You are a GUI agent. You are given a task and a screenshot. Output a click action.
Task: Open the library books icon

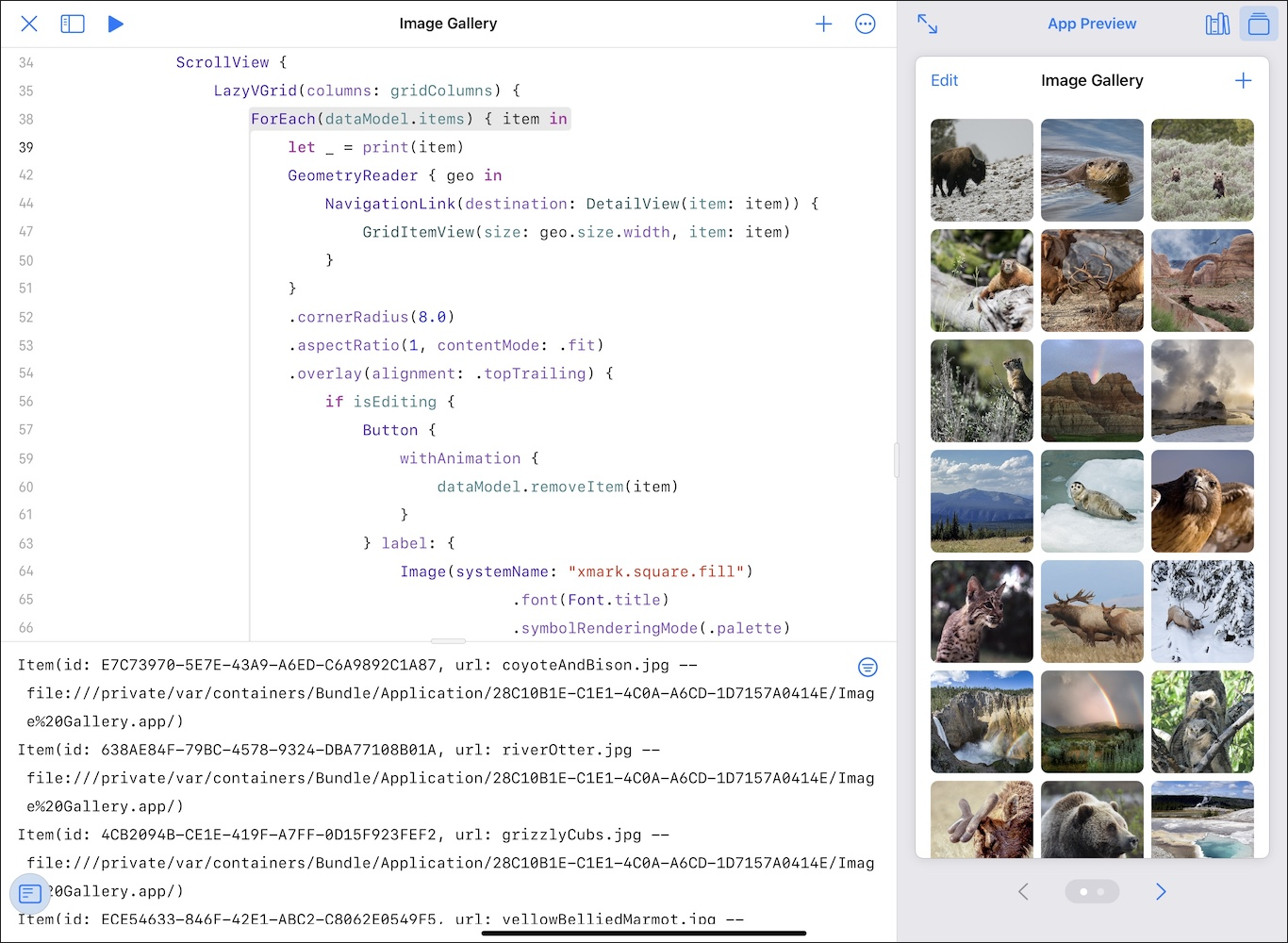click(x=1217, y=24)
